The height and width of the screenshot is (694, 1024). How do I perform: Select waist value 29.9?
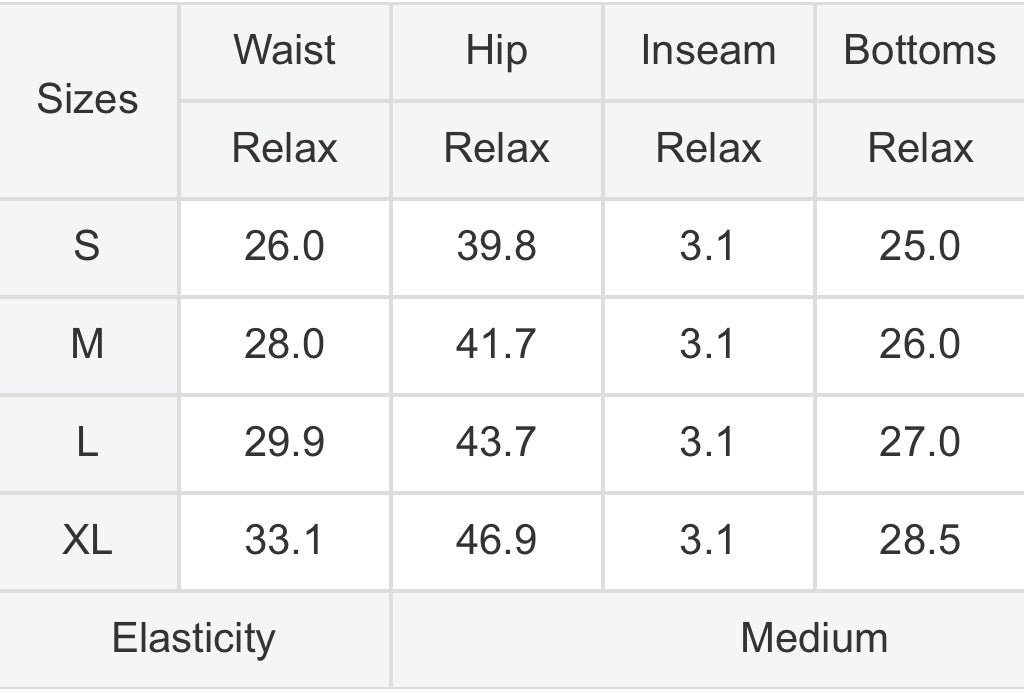[284, 442]
